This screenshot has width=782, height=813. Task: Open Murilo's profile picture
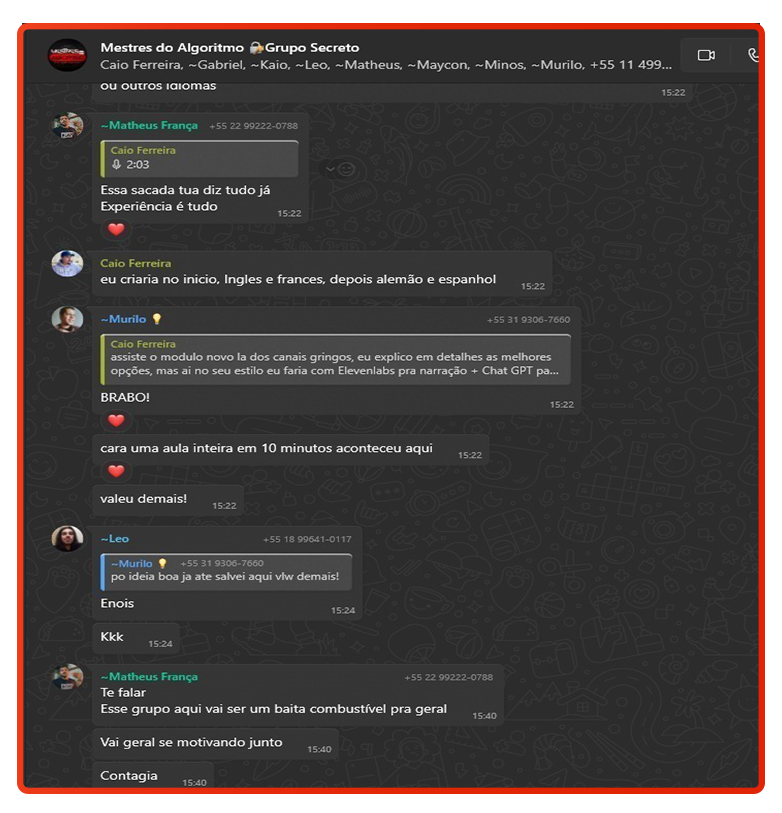tap(67, 319)
